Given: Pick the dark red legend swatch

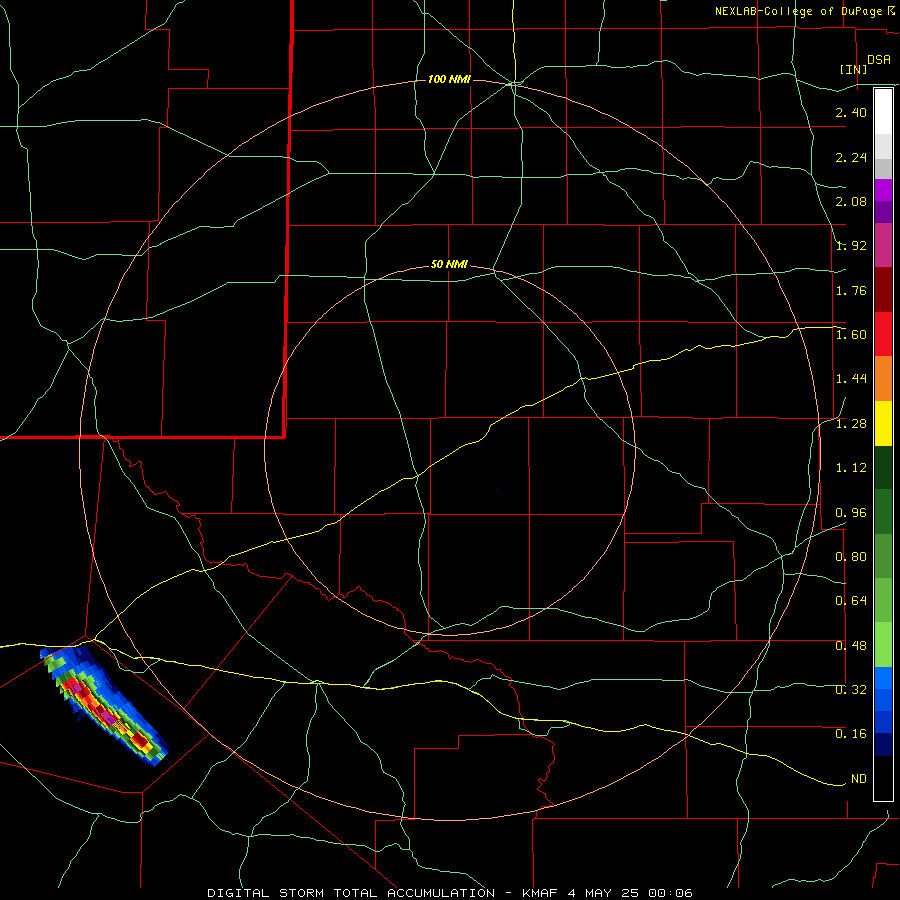Looking at the screenshot, I should coord(883,290).
